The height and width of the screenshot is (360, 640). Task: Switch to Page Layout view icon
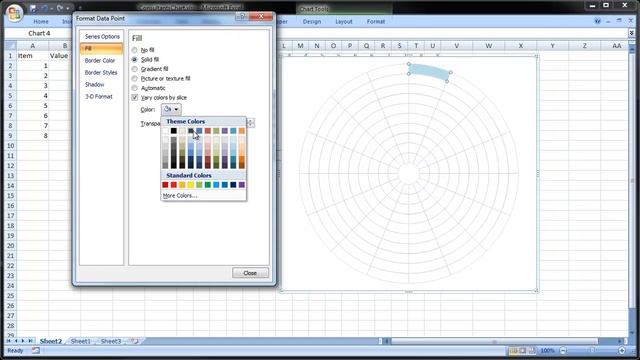(522, 351)
